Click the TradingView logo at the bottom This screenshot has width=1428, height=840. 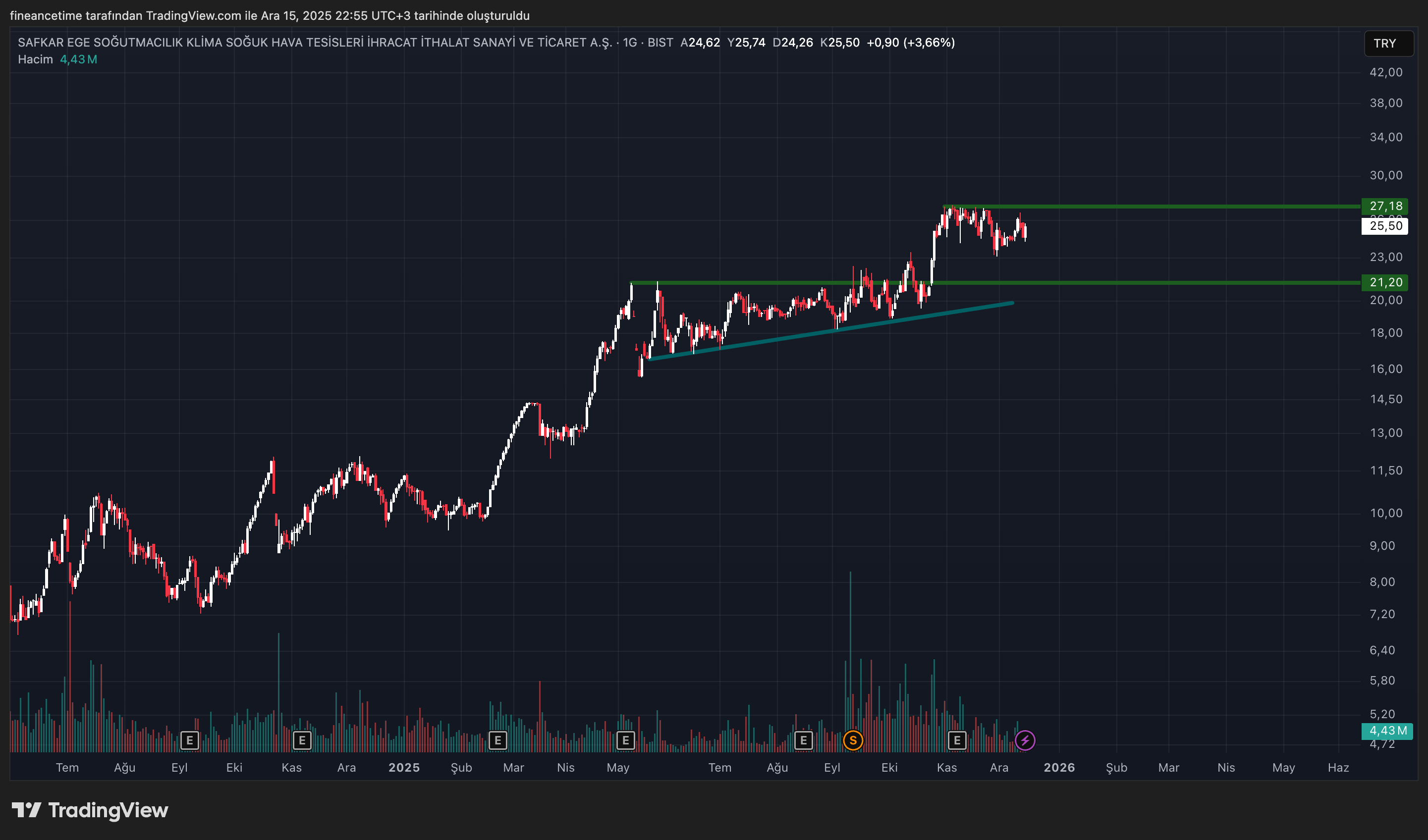coord(90,811)
